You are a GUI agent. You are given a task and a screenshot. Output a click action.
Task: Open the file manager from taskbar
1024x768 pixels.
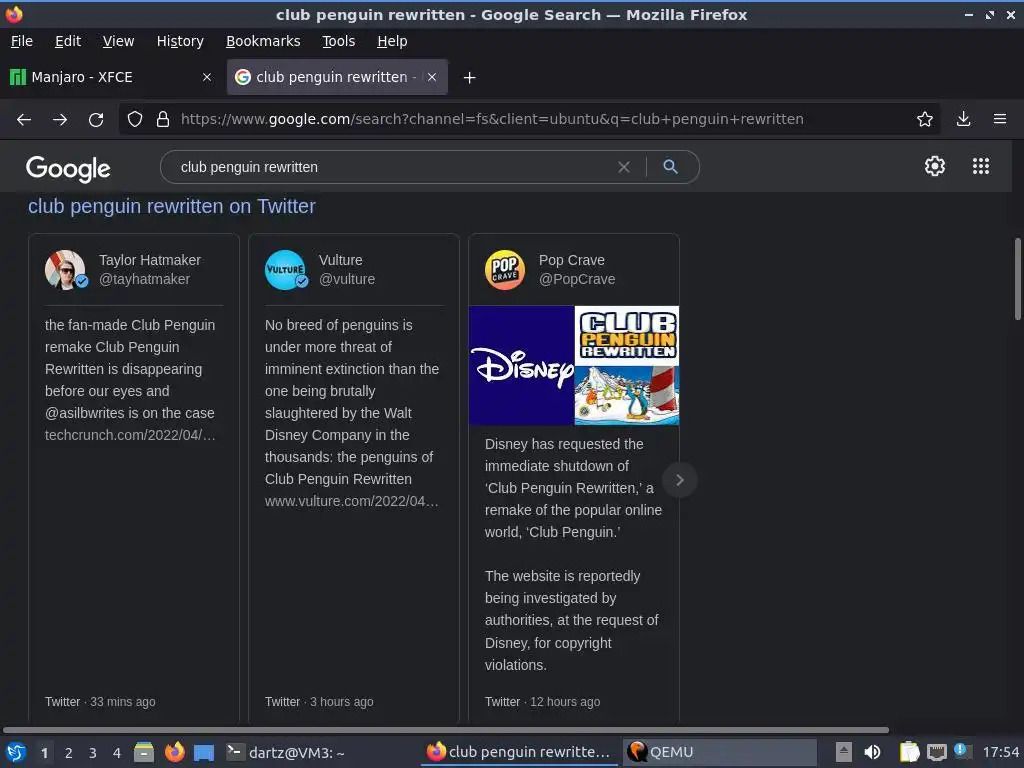pyautogui.click(x=144, y=752)
